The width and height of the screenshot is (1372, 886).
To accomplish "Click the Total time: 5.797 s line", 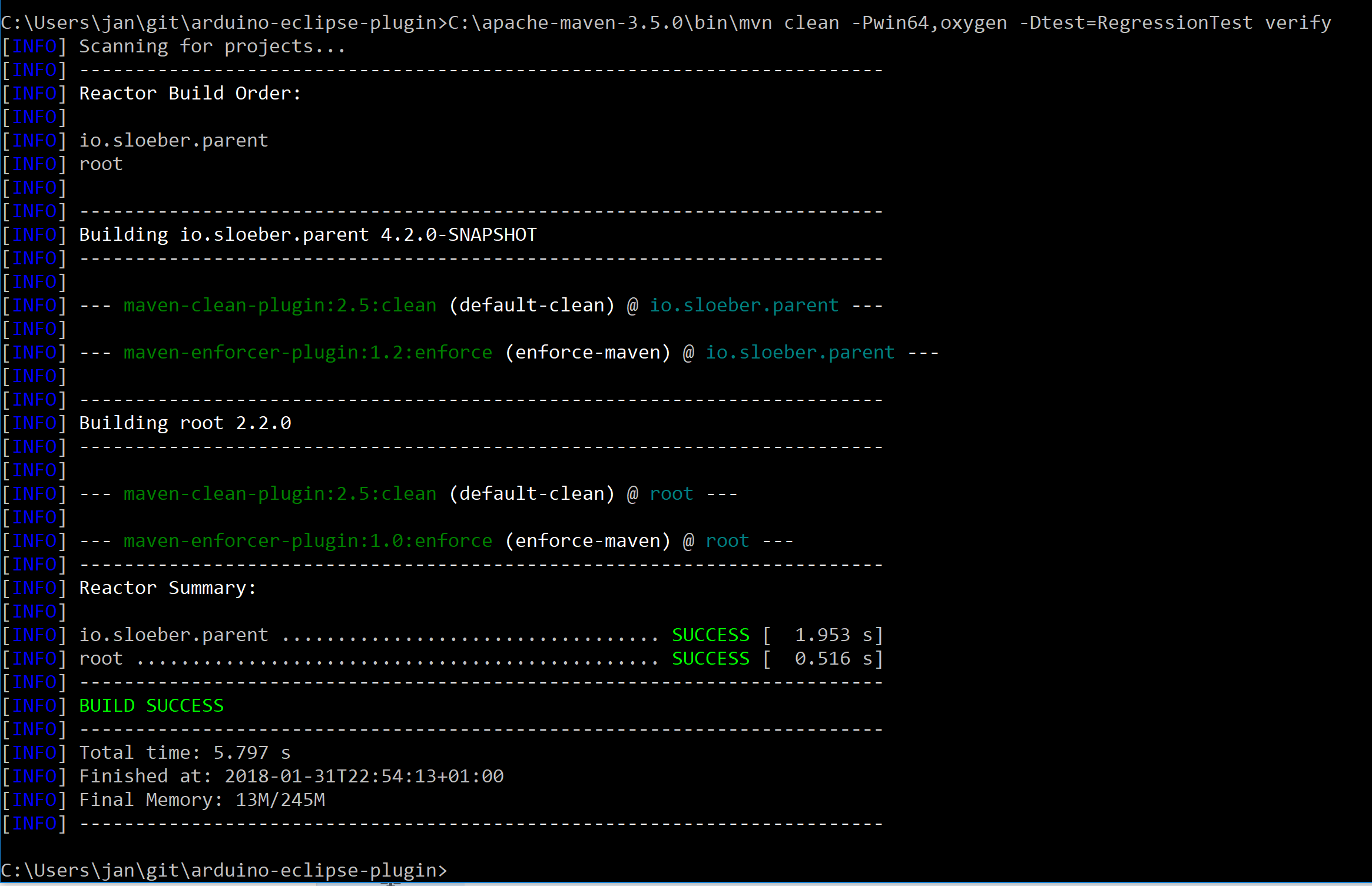I will pos(184,752).
